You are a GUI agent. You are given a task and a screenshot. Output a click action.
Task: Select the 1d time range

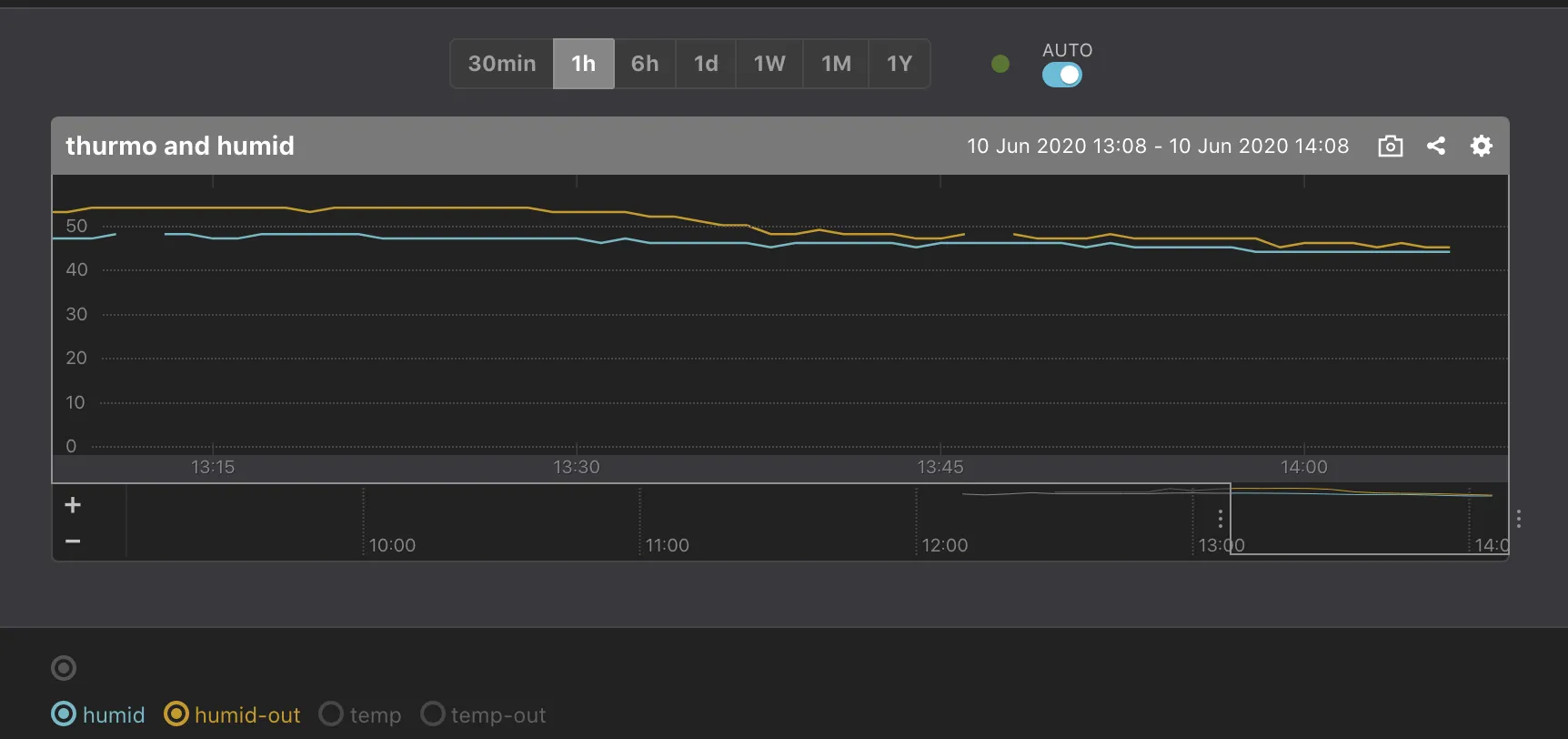click(x=706, y=64)
